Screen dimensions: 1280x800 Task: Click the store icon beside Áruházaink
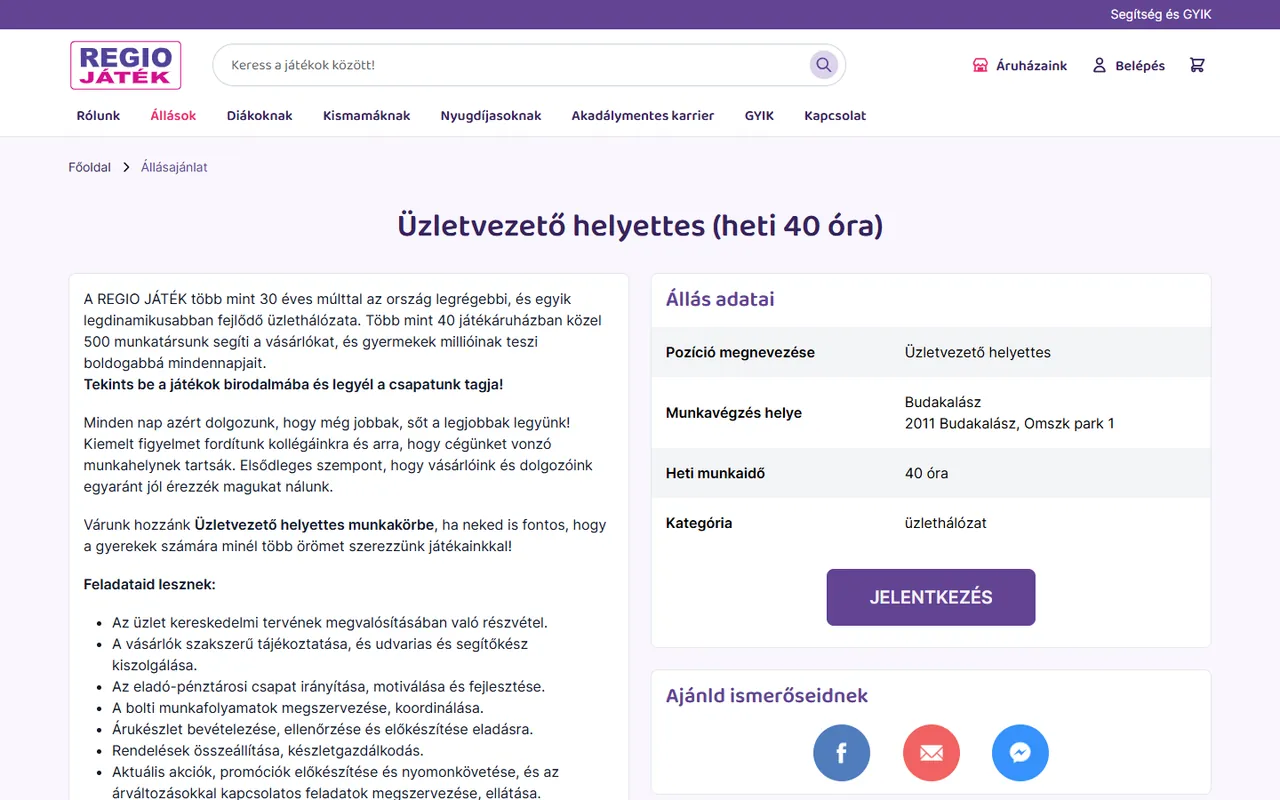tap(980, 65)
